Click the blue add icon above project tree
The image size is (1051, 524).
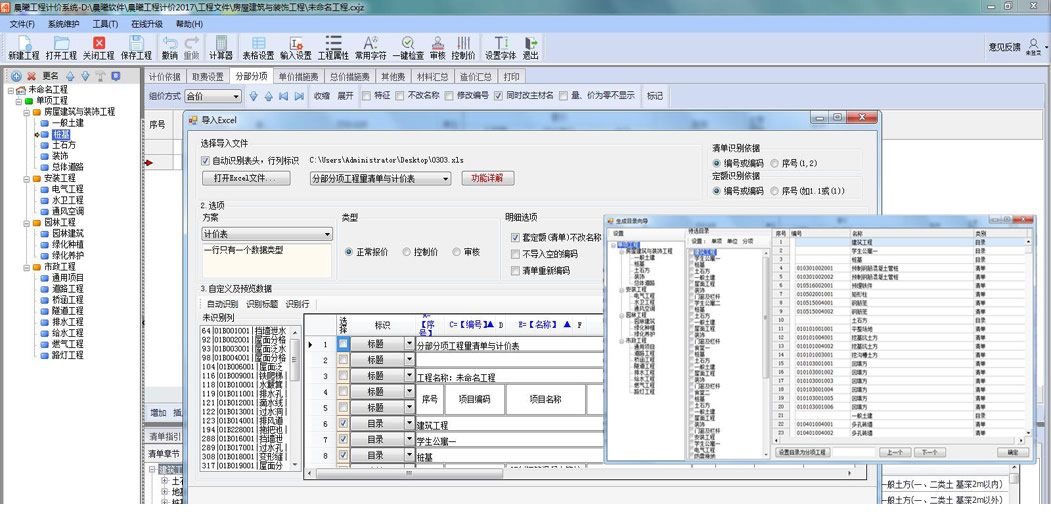point(17,76)
